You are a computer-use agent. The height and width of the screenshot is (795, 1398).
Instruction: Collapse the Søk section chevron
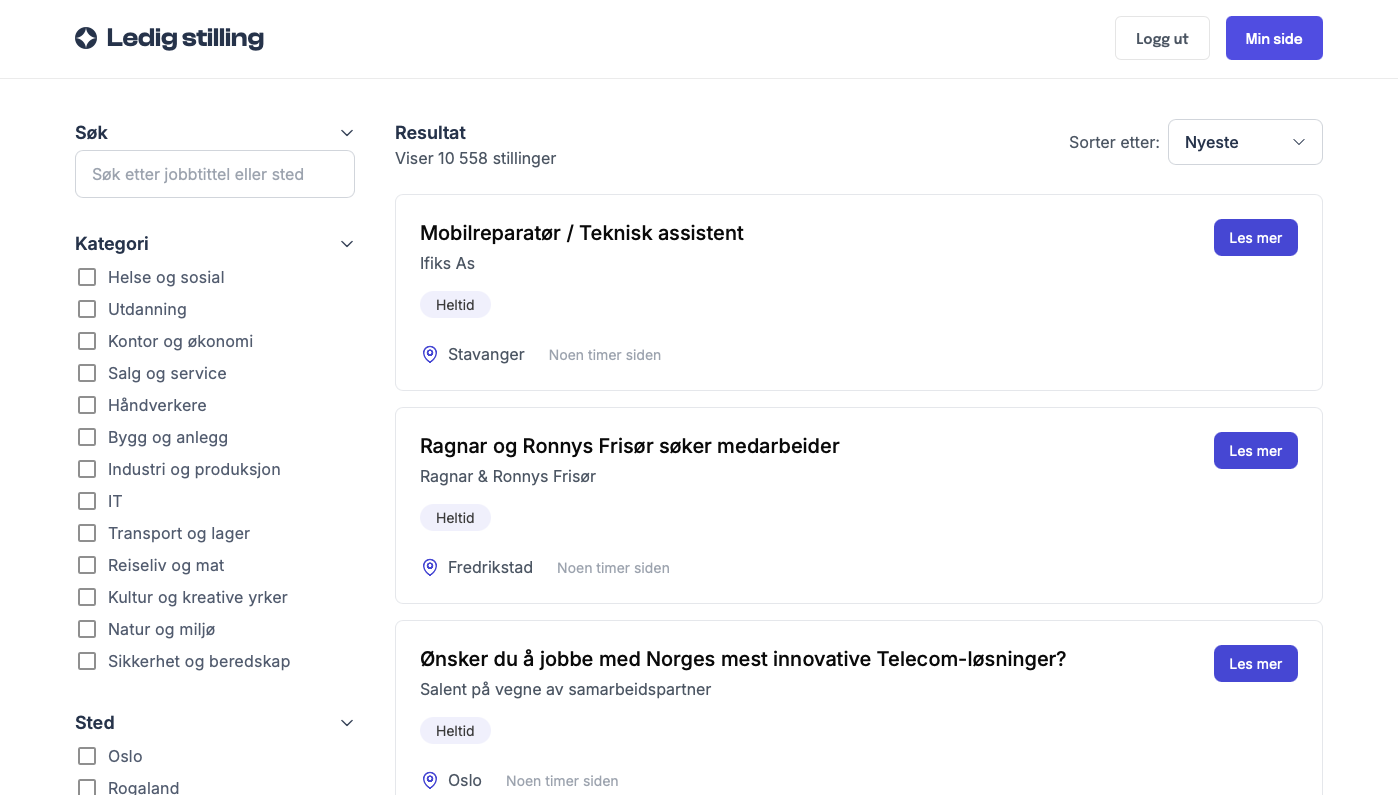(x=347, y=133)
